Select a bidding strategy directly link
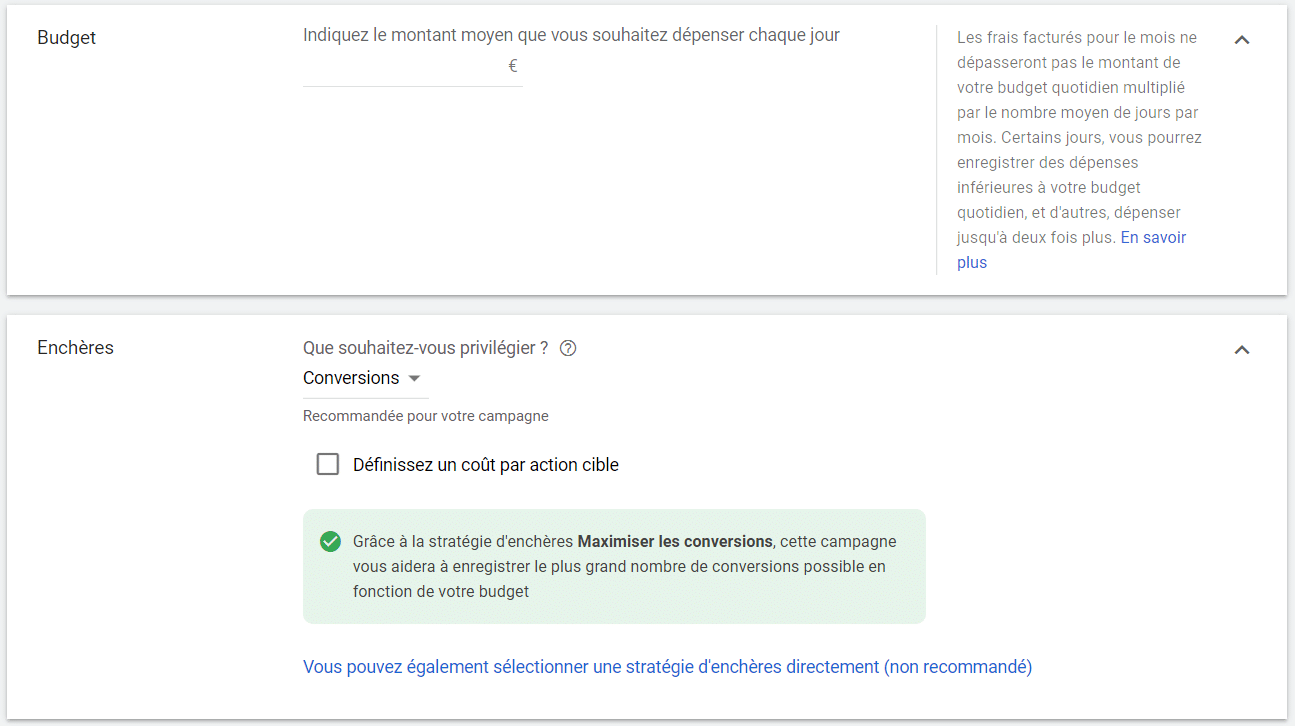The width and height of the screenshot is (1295, 726). pyautogui.click(x=667, y=667)
